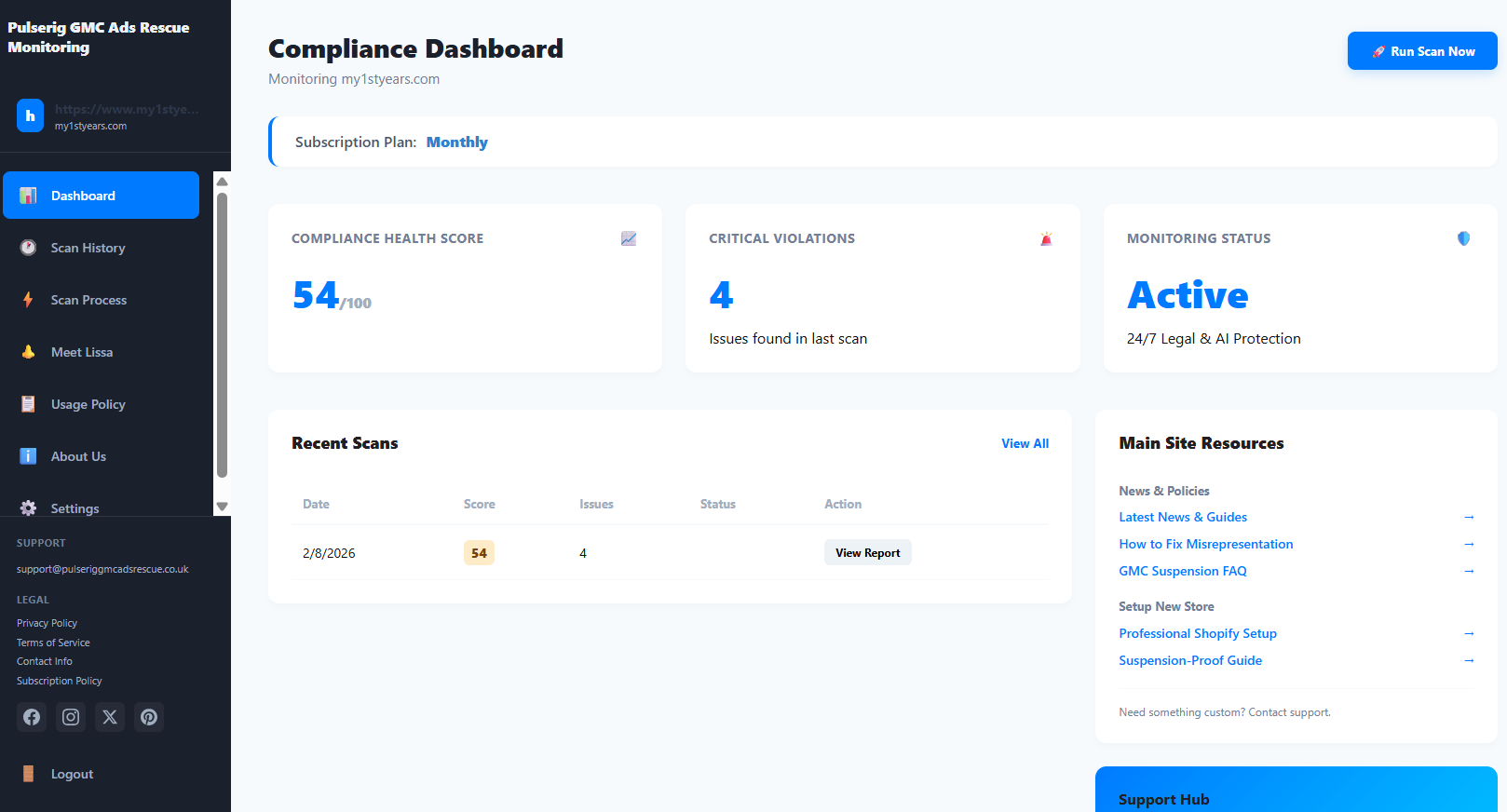Click the chart icon on Compliance Health Score
This screenshot has width=1507, height=812.
point(629,239)
